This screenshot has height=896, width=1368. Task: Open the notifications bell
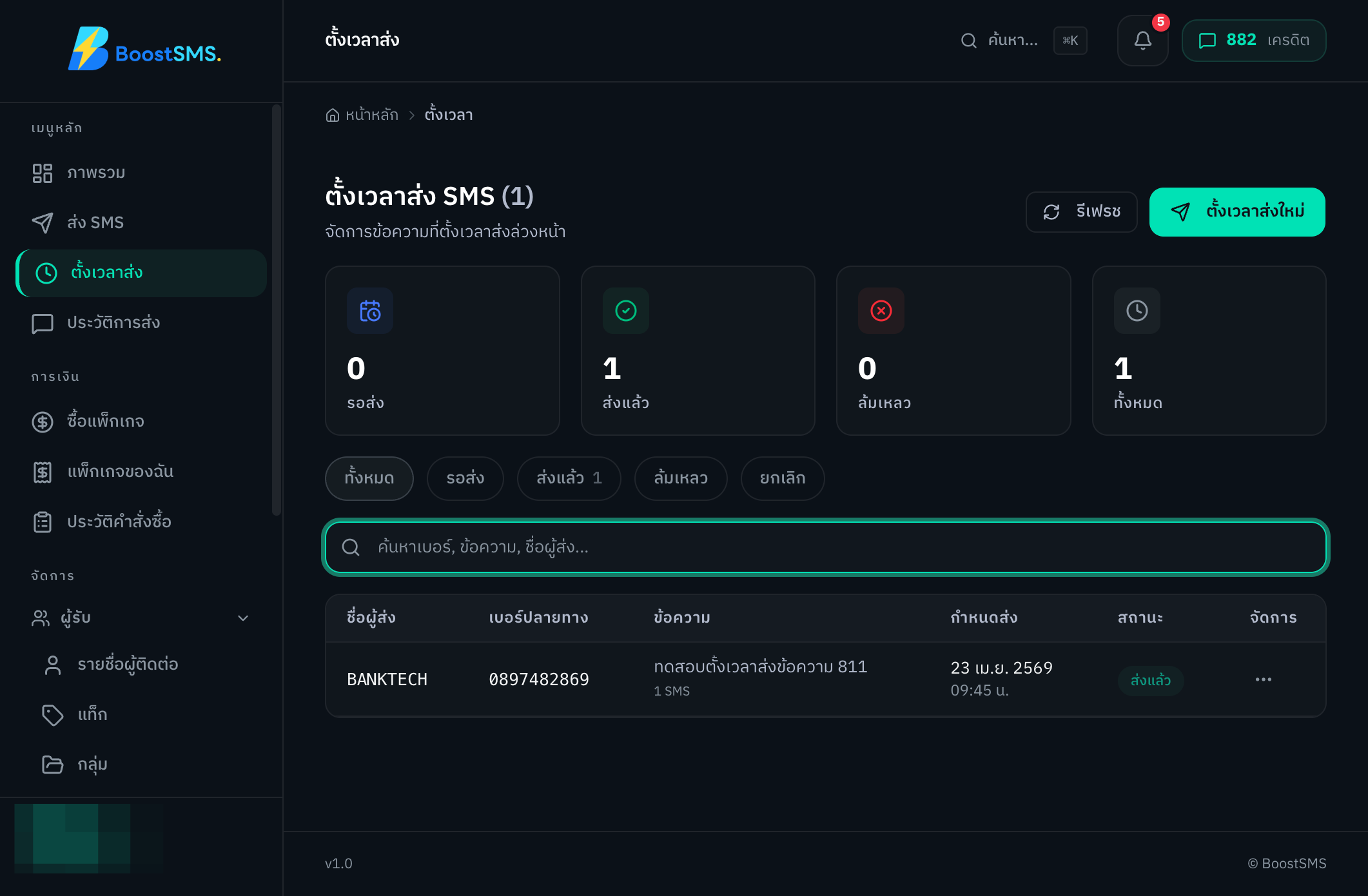coord(1142,41)
